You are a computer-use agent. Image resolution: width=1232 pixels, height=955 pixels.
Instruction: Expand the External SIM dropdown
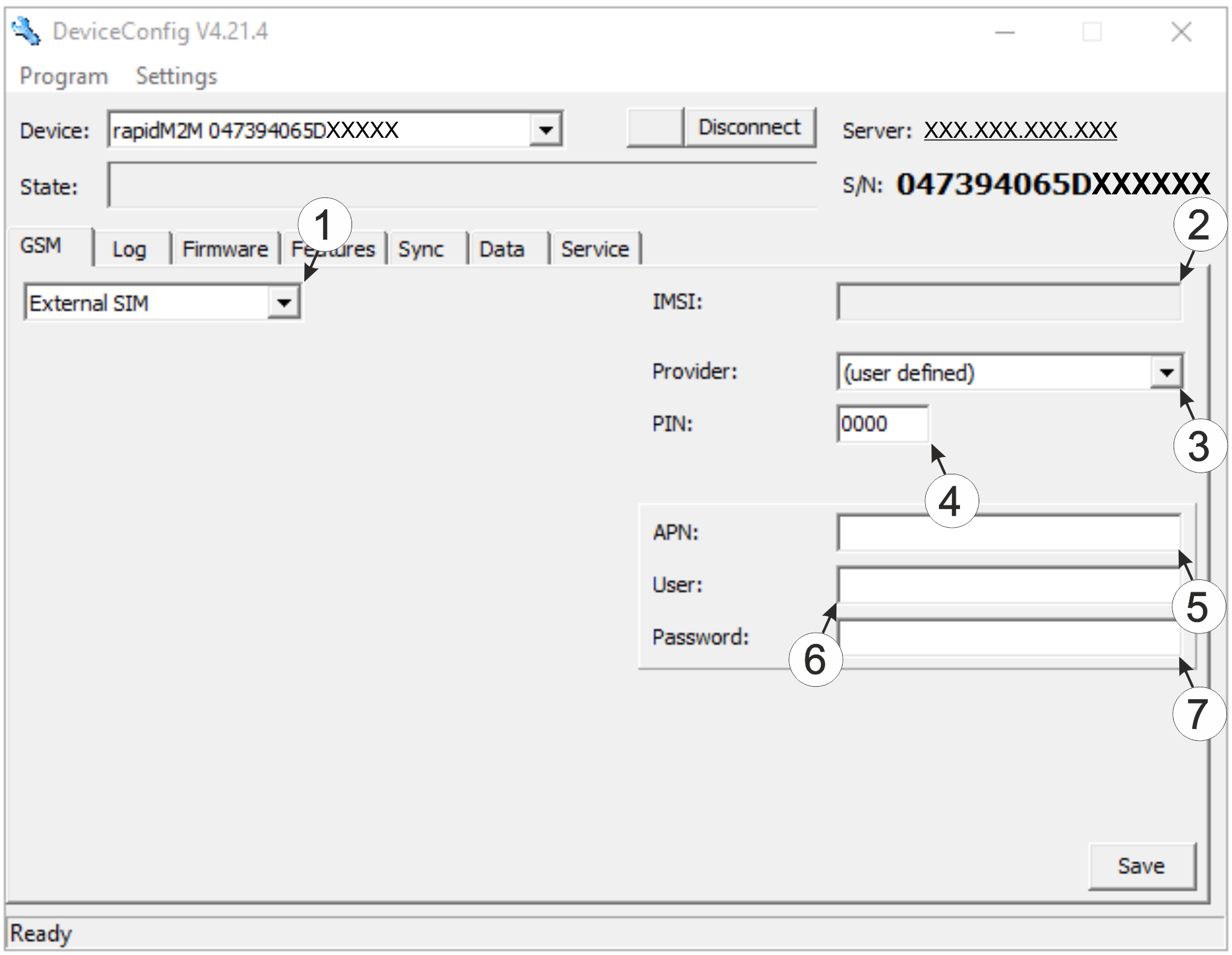click(x=284, y=303)
